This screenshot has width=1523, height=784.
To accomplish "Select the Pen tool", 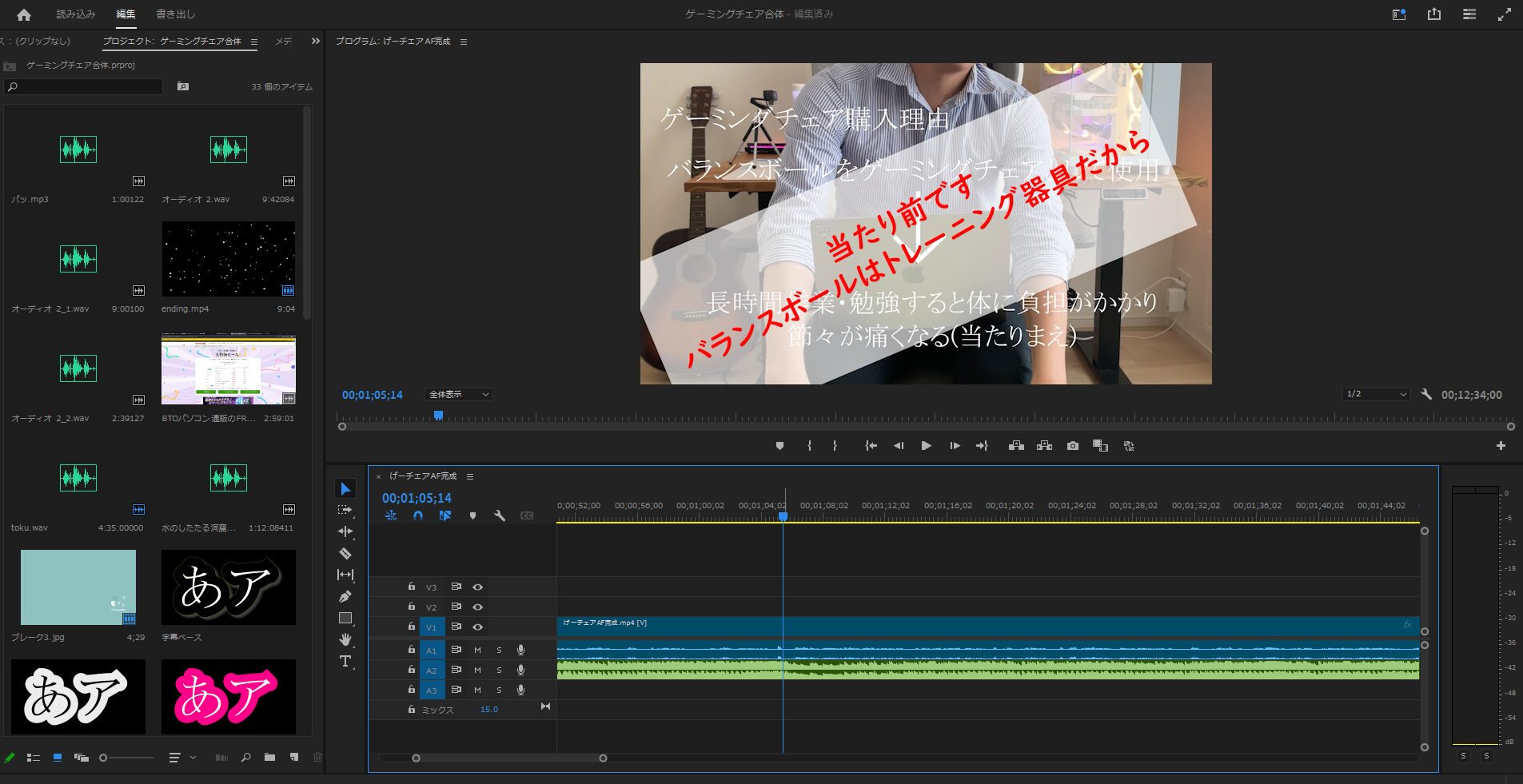I will pos(345,596).
